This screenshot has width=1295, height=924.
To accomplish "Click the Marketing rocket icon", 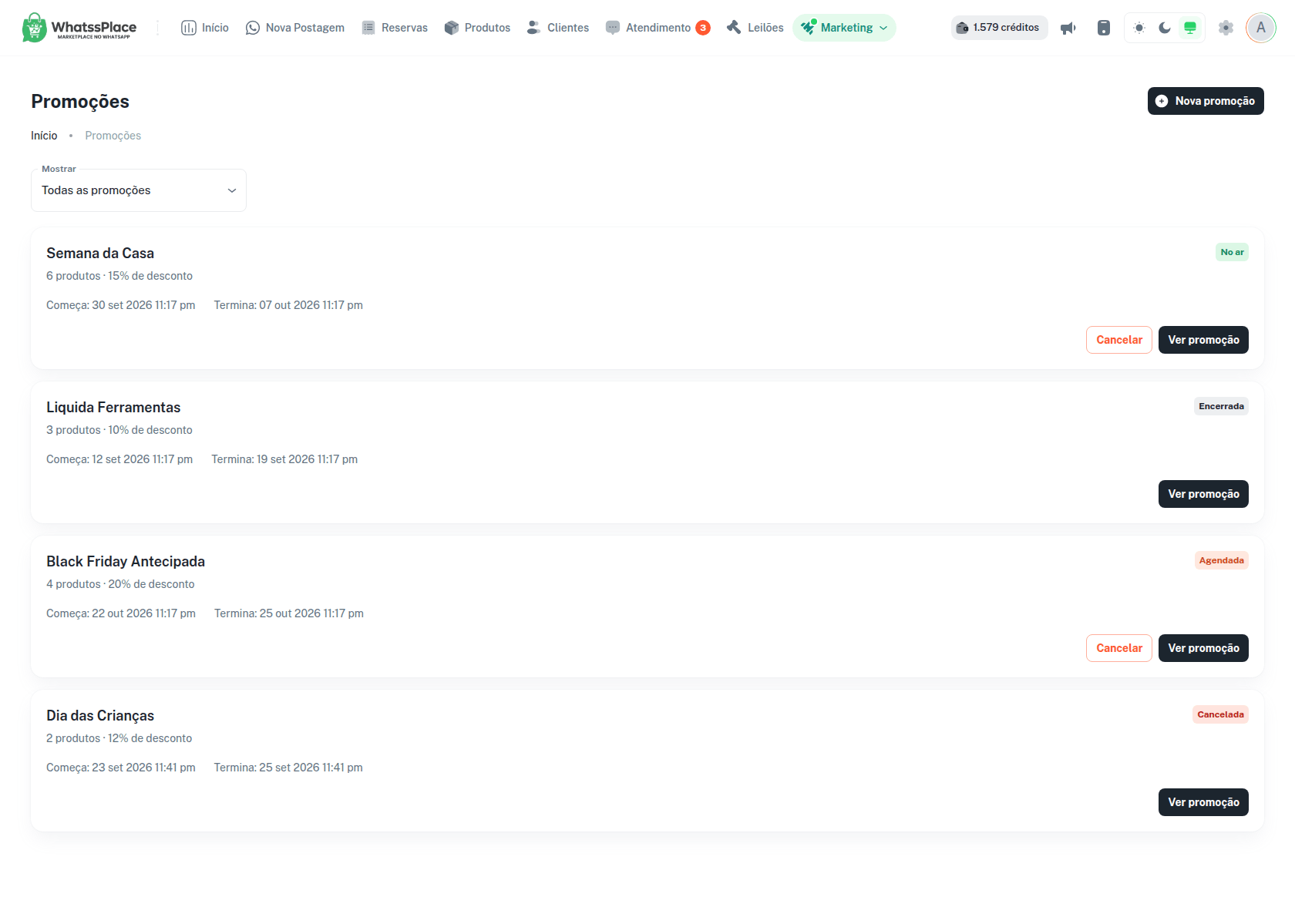I will click(x=808, y=28).
